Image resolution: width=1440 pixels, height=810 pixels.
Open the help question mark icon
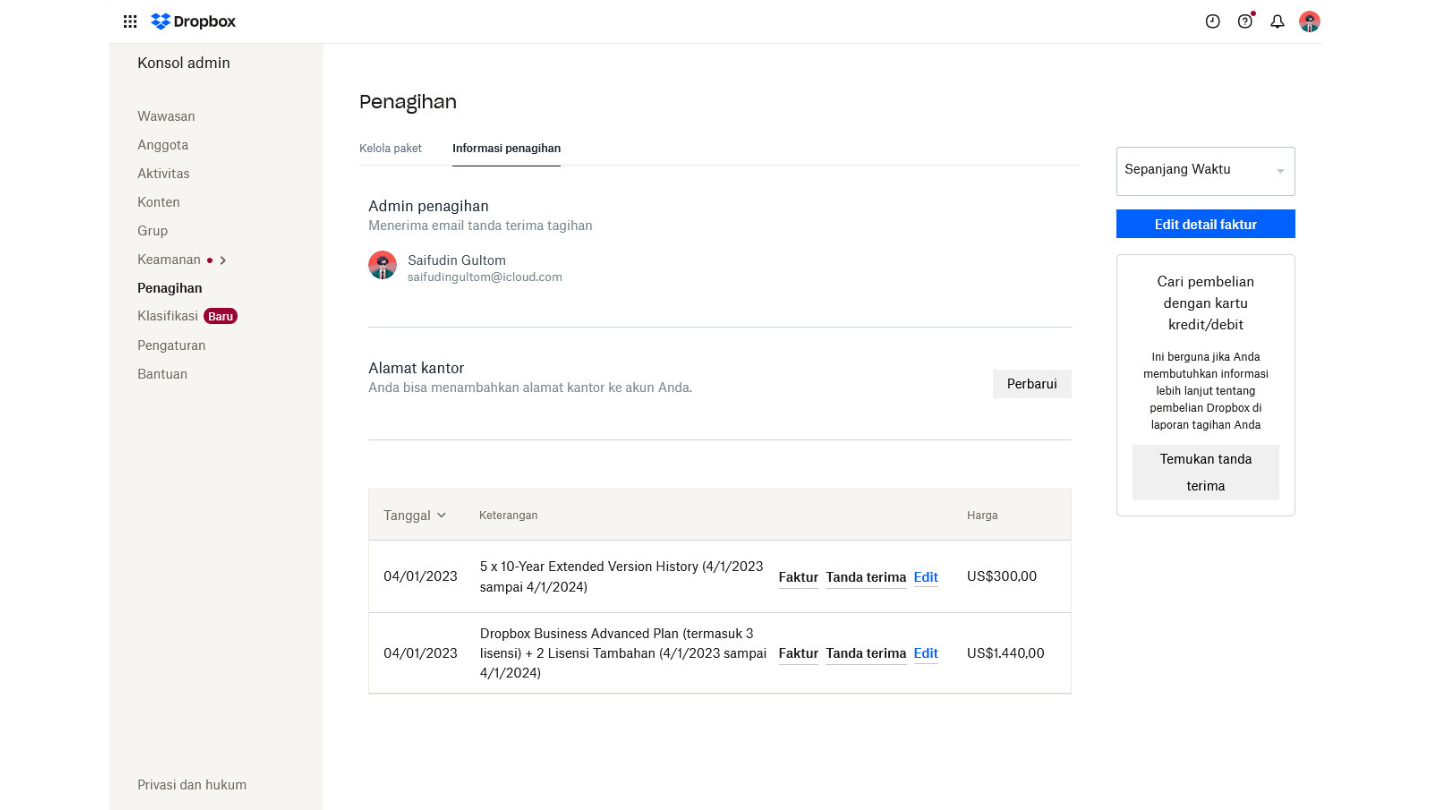(x=1245, y=21)
